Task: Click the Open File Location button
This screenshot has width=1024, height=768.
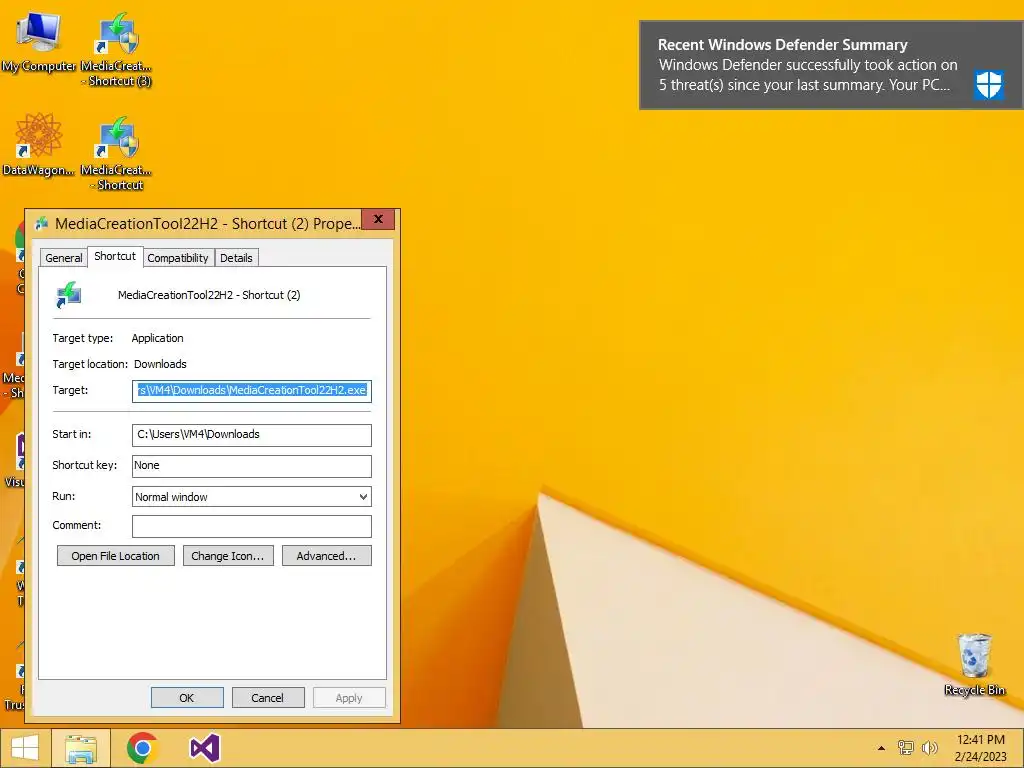Action: [116, 556]
